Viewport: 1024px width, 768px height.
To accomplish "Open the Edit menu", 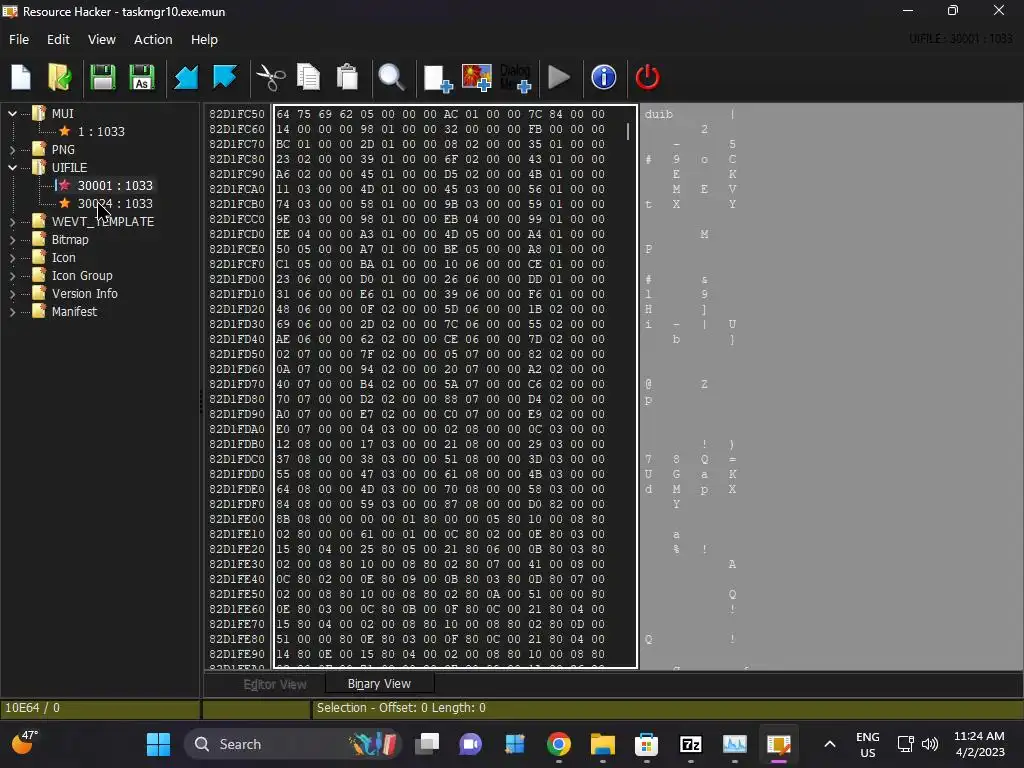I will [x=58, y=39].
